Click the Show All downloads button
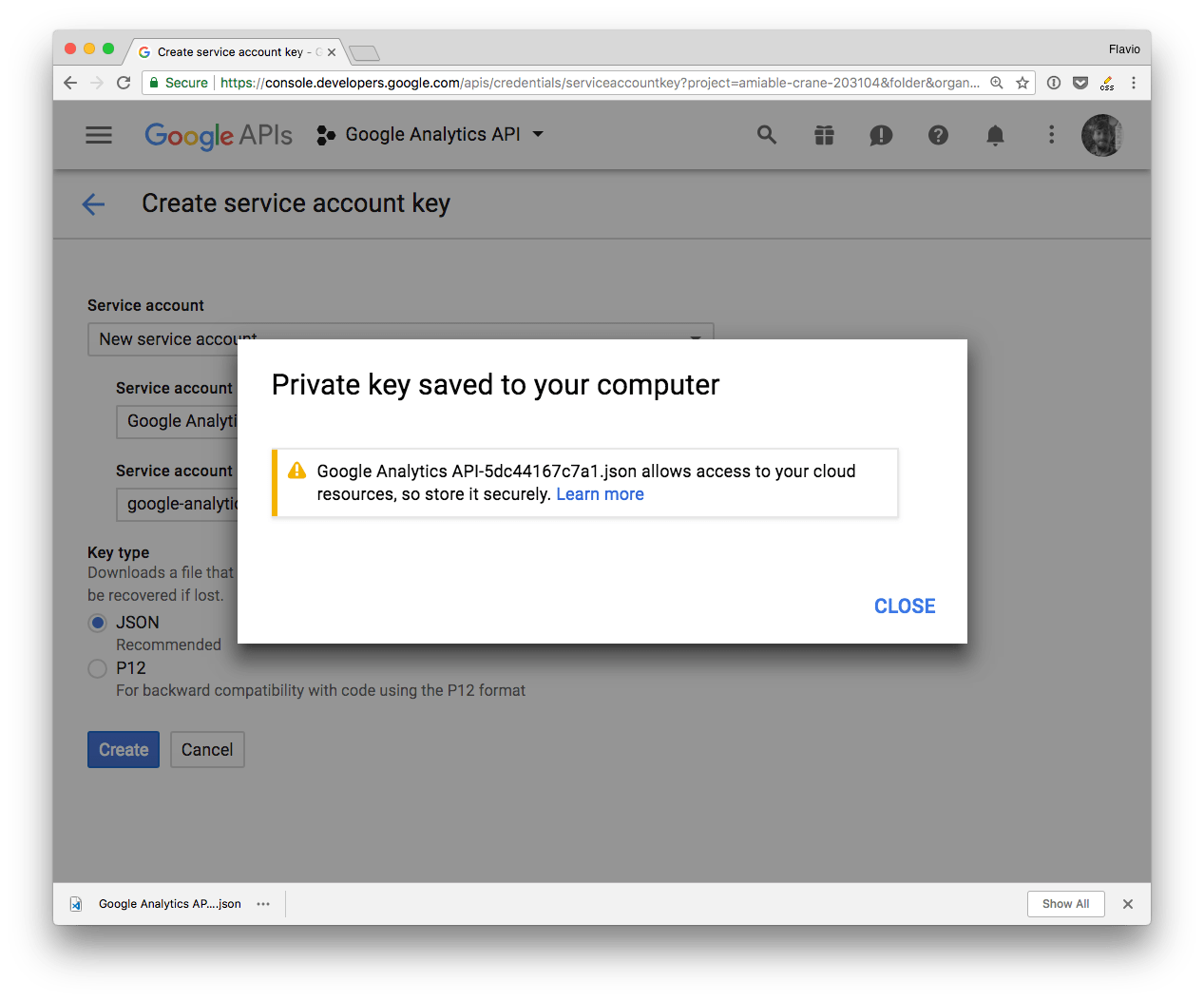The height and width of the screenshot is (1001, 1204). pyautogui.click(x=1065, y=904)
